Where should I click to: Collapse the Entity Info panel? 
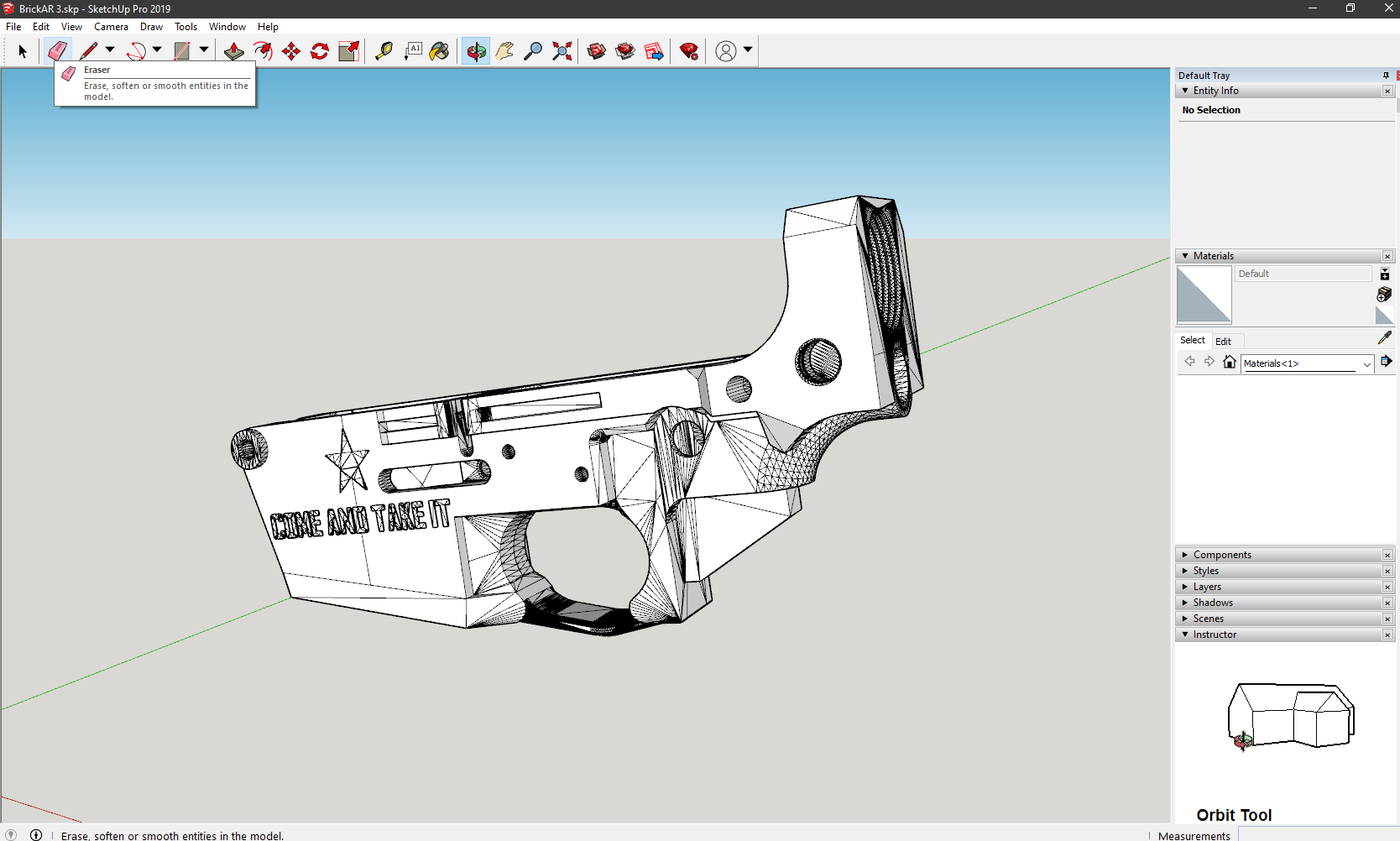pos(1185,91)
